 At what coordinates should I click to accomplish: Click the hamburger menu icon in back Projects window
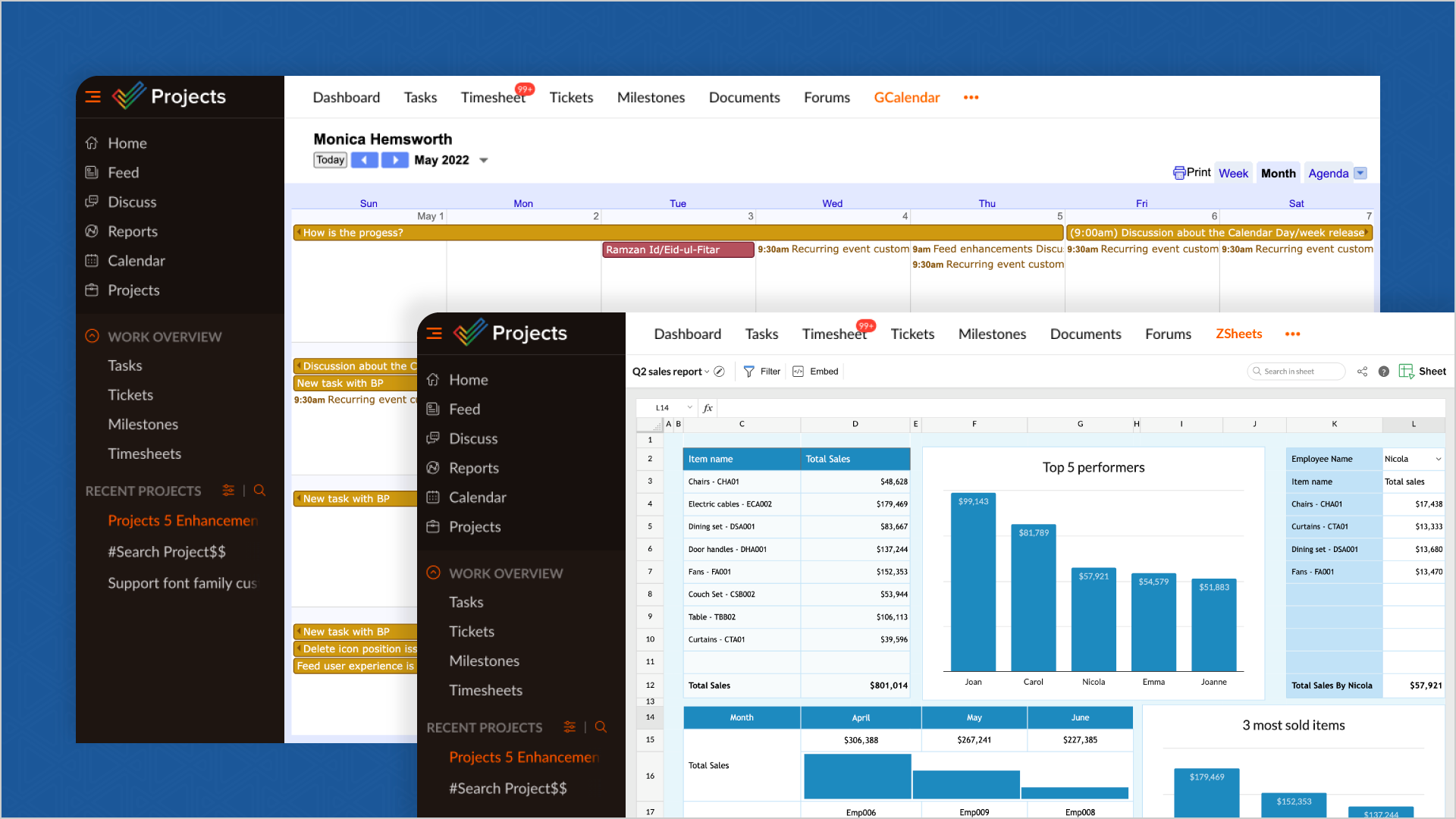coord(93,97)
